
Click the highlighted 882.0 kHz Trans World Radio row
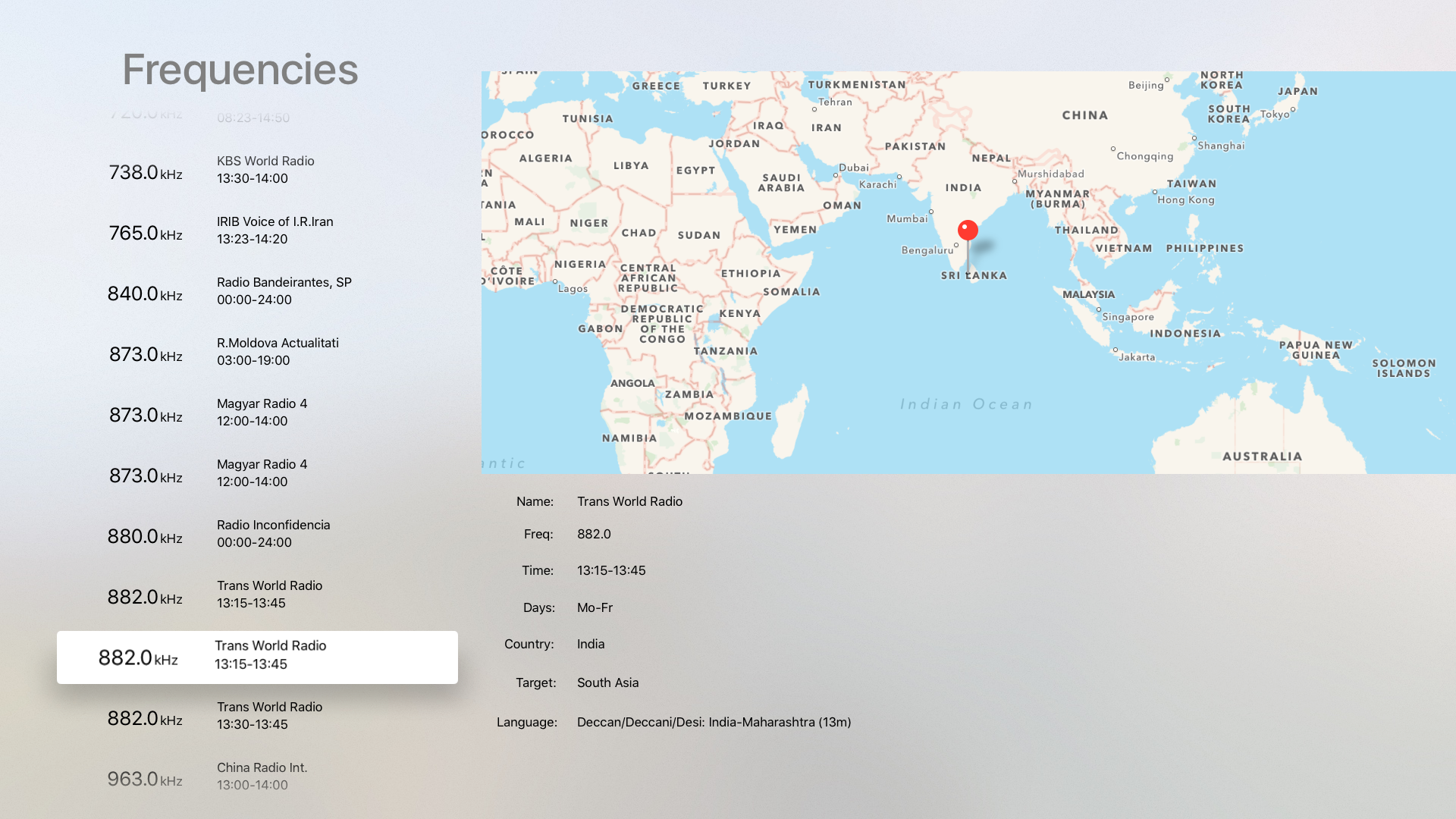pyautogui.click(x=257, y=657)
